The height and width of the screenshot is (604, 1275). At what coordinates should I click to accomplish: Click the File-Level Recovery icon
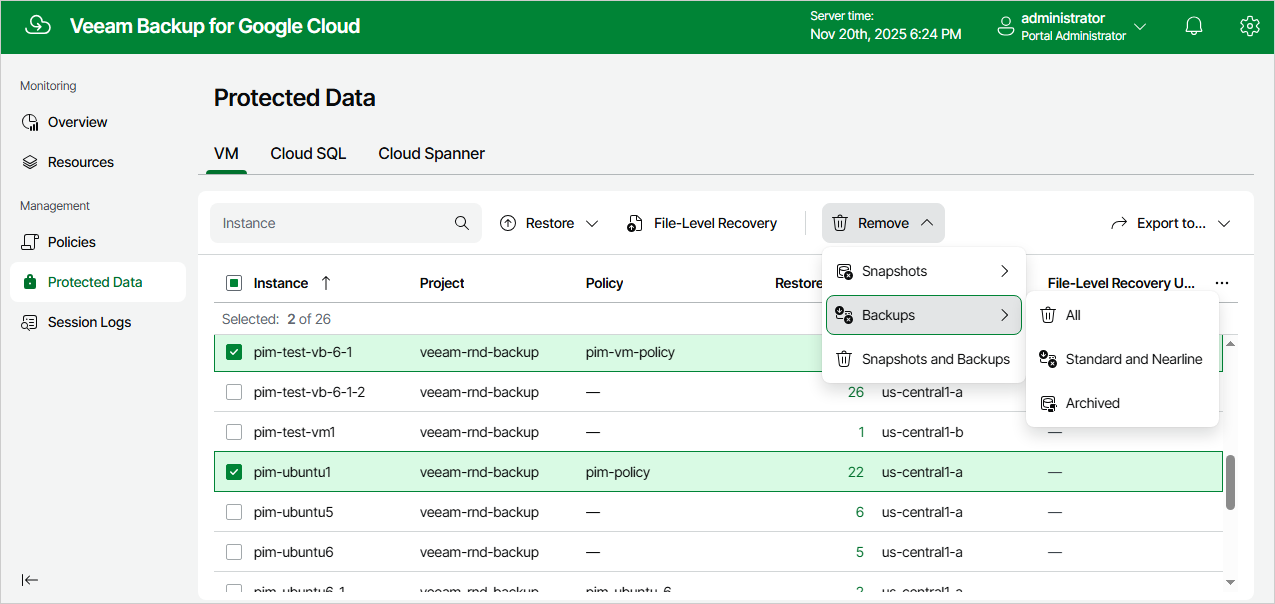click(635, 223)
